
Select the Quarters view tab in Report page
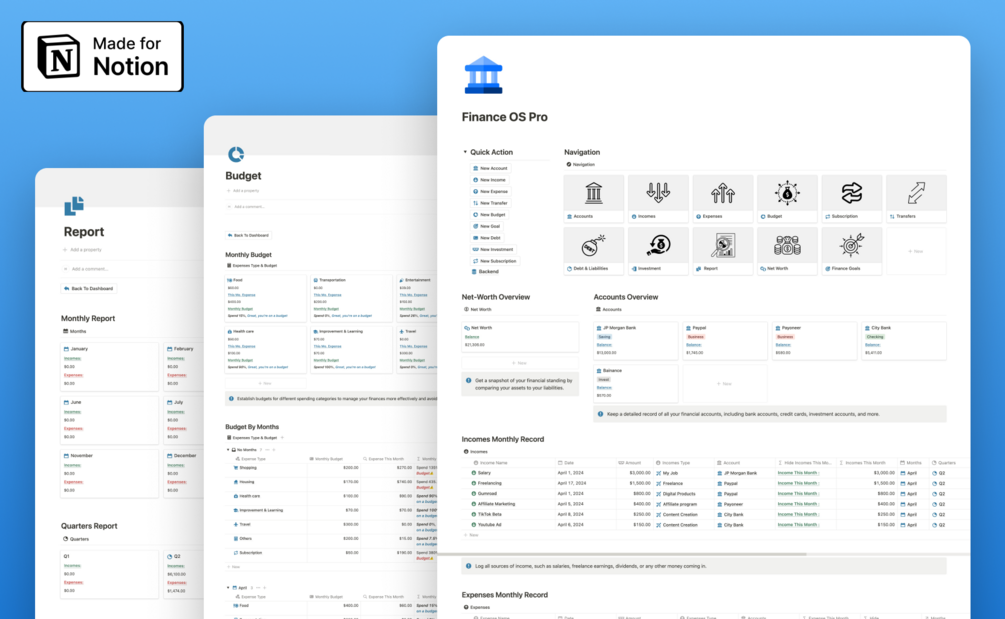[76, 539]
